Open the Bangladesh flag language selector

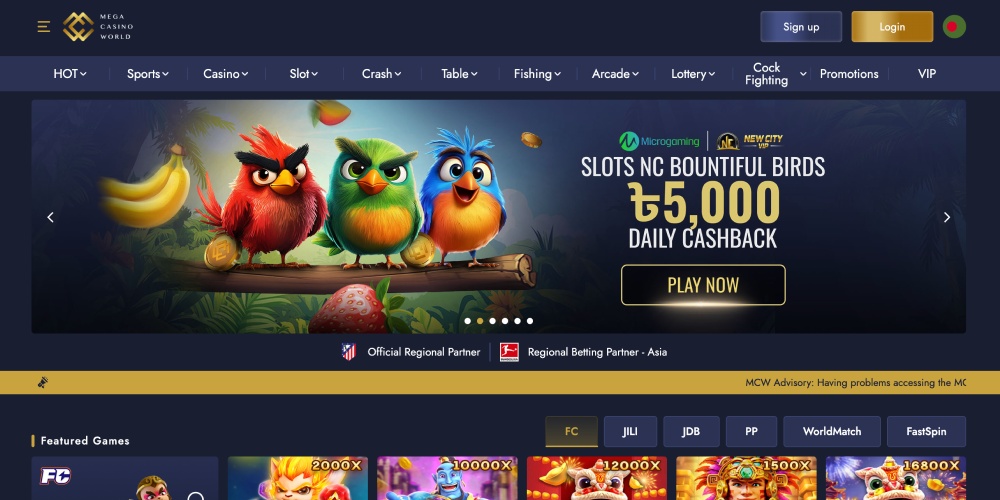point(954,27)
